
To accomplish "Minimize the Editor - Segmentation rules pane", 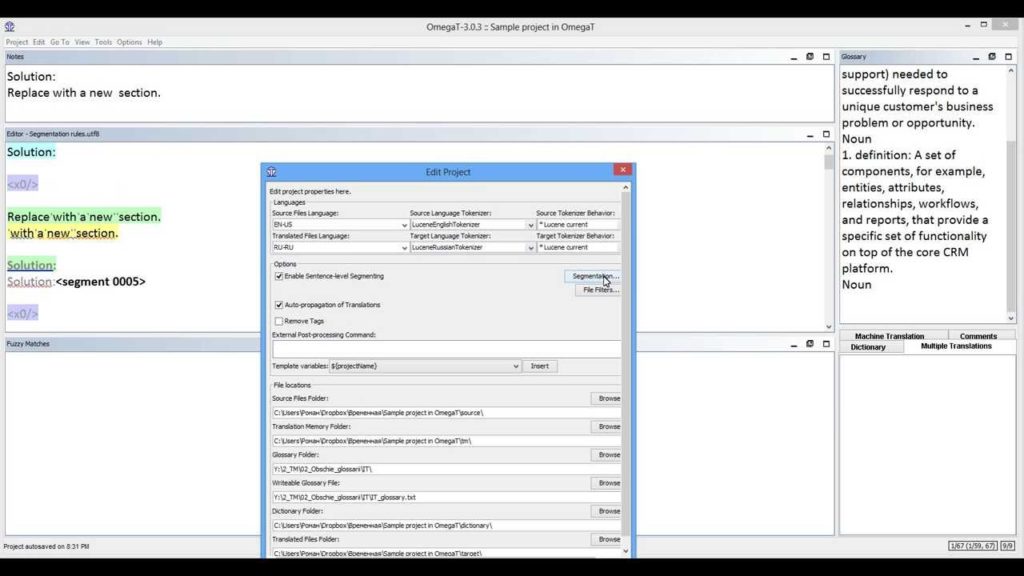I will 810,137.
